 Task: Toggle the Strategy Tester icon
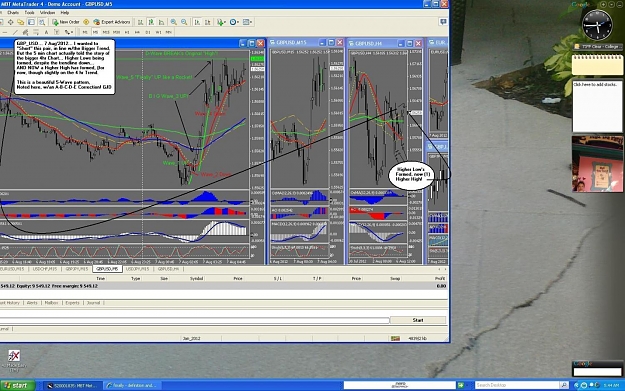[41, 22]
